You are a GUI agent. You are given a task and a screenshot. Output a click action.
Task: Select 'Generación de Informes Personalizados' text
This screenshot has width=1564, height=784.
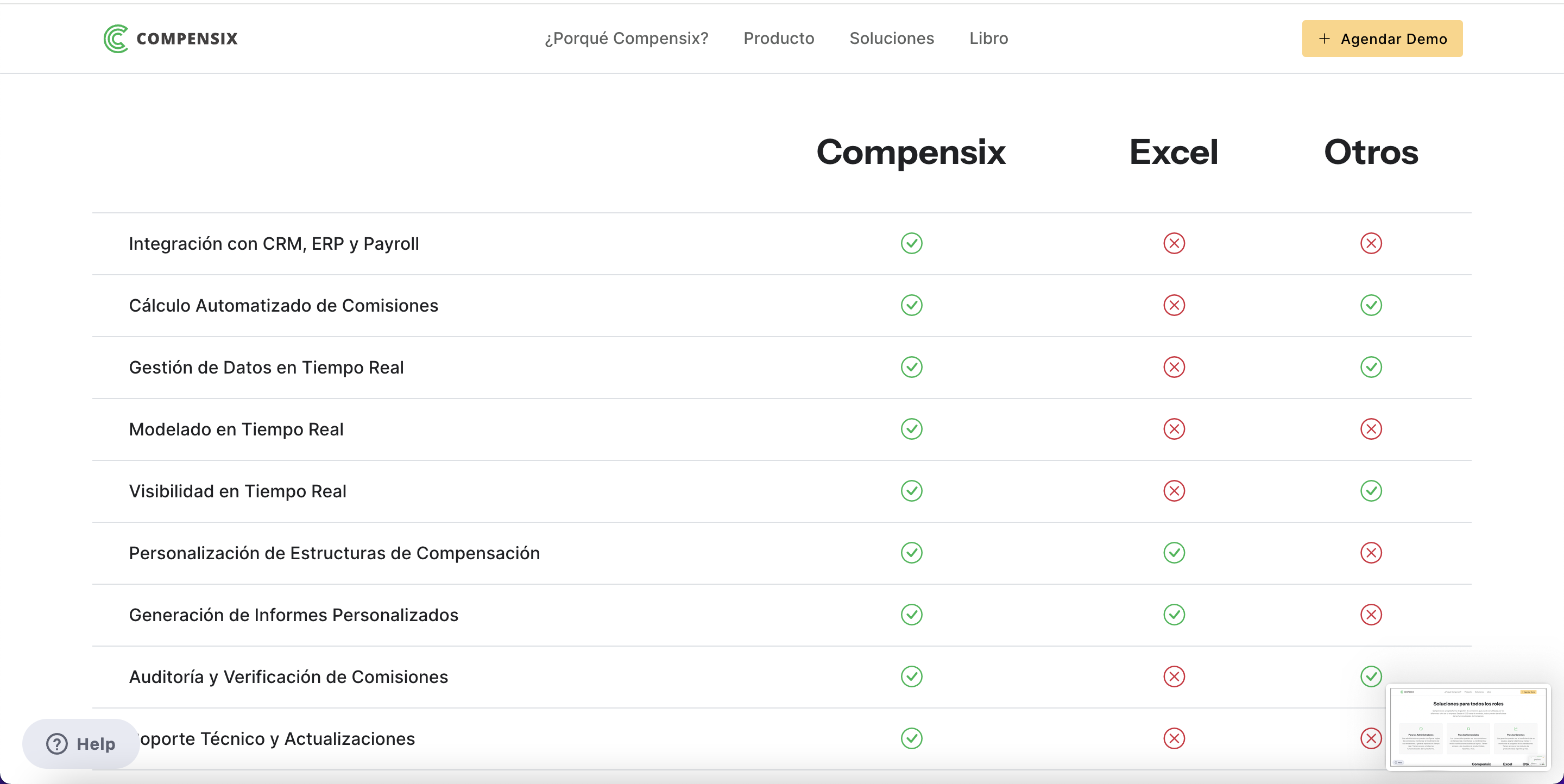point(293,615)
